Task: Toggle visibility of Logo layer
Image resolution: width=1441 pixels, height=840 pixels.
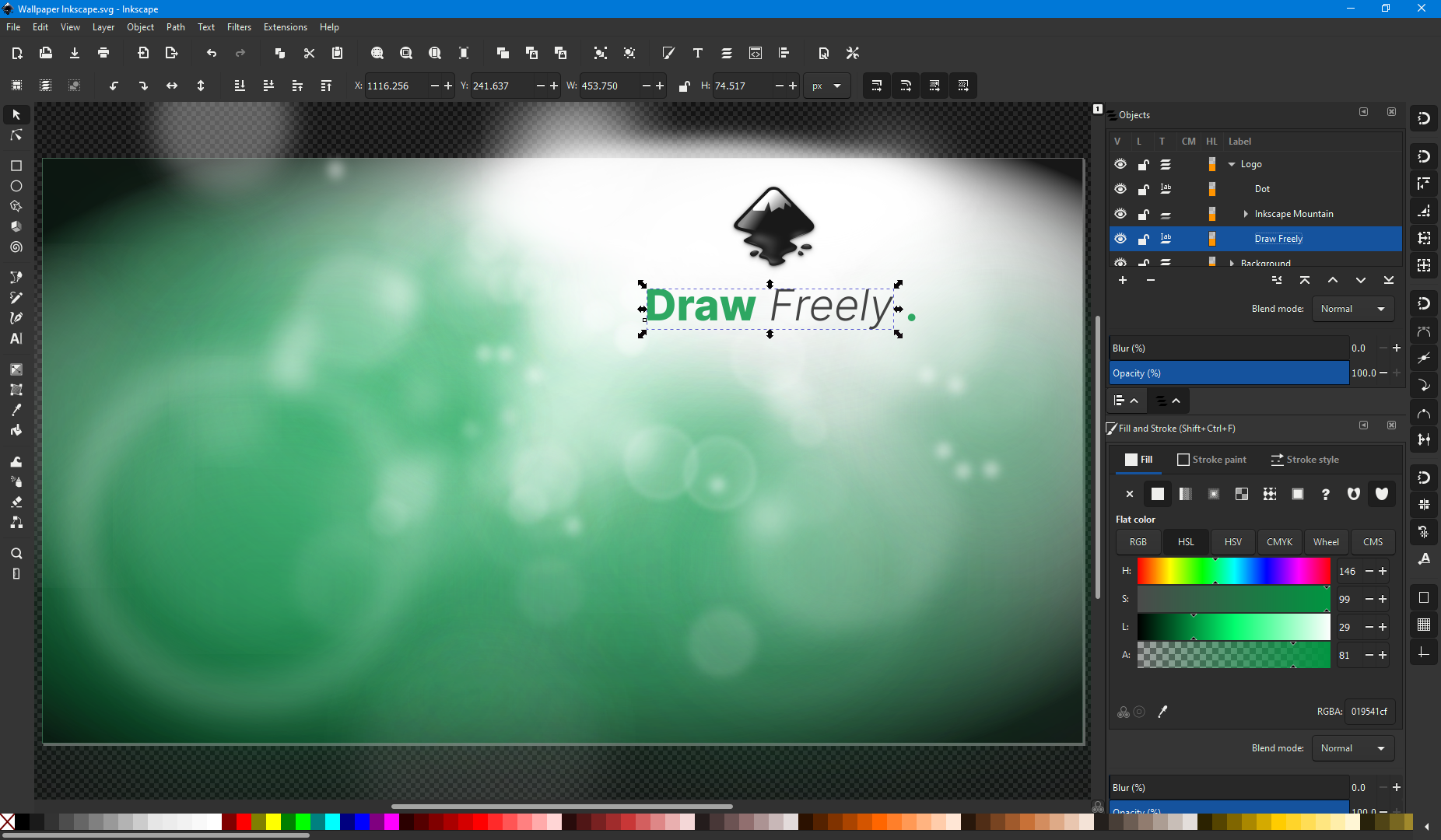Action: click(x=1120, y=164)
